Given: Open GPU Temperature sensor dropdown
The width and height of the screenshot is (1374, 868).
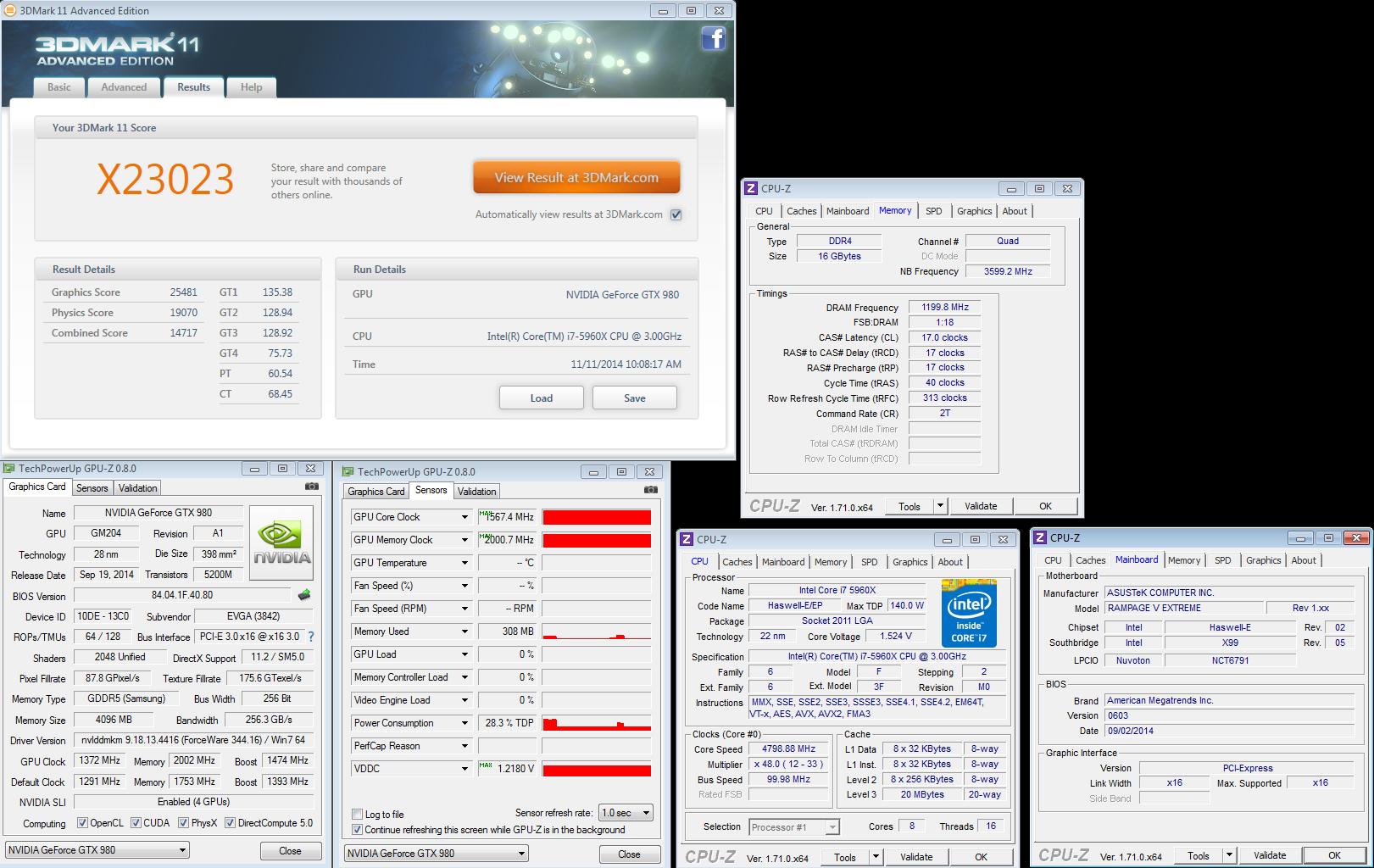Looking at the screenshot, I should (x=464, y=563).
